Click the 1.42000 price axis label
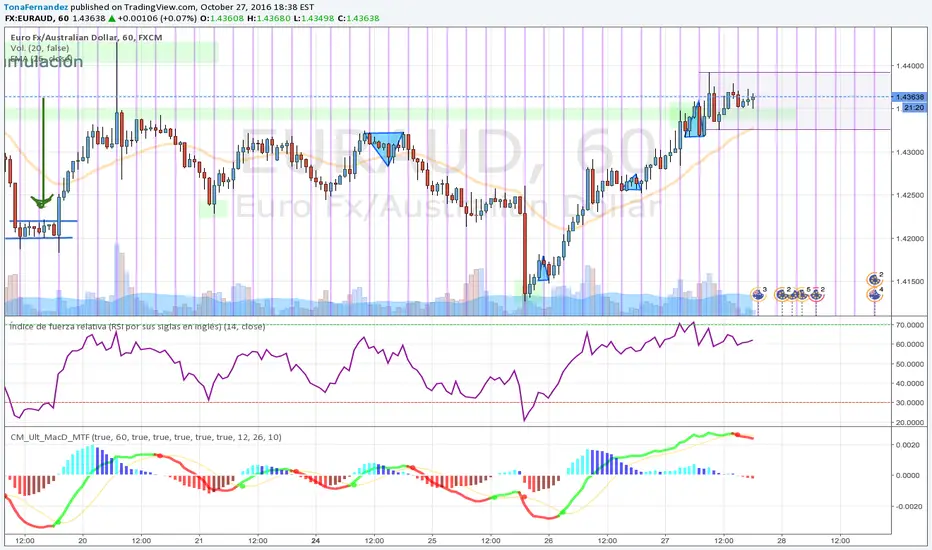Image resolution: width=932 pixels, height=550 pixels. click(909, 238)
